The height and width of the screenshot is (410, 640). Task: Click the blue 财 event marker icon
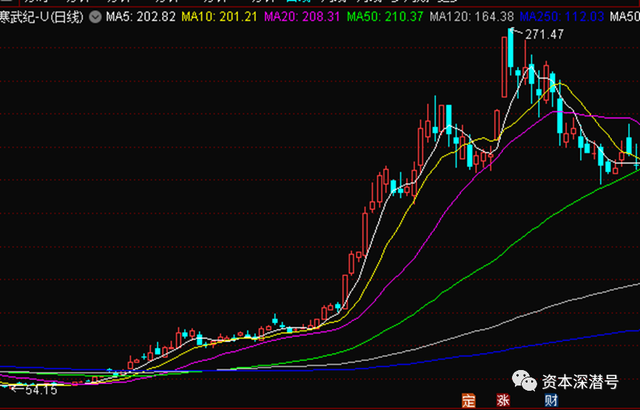pos(551,400)
